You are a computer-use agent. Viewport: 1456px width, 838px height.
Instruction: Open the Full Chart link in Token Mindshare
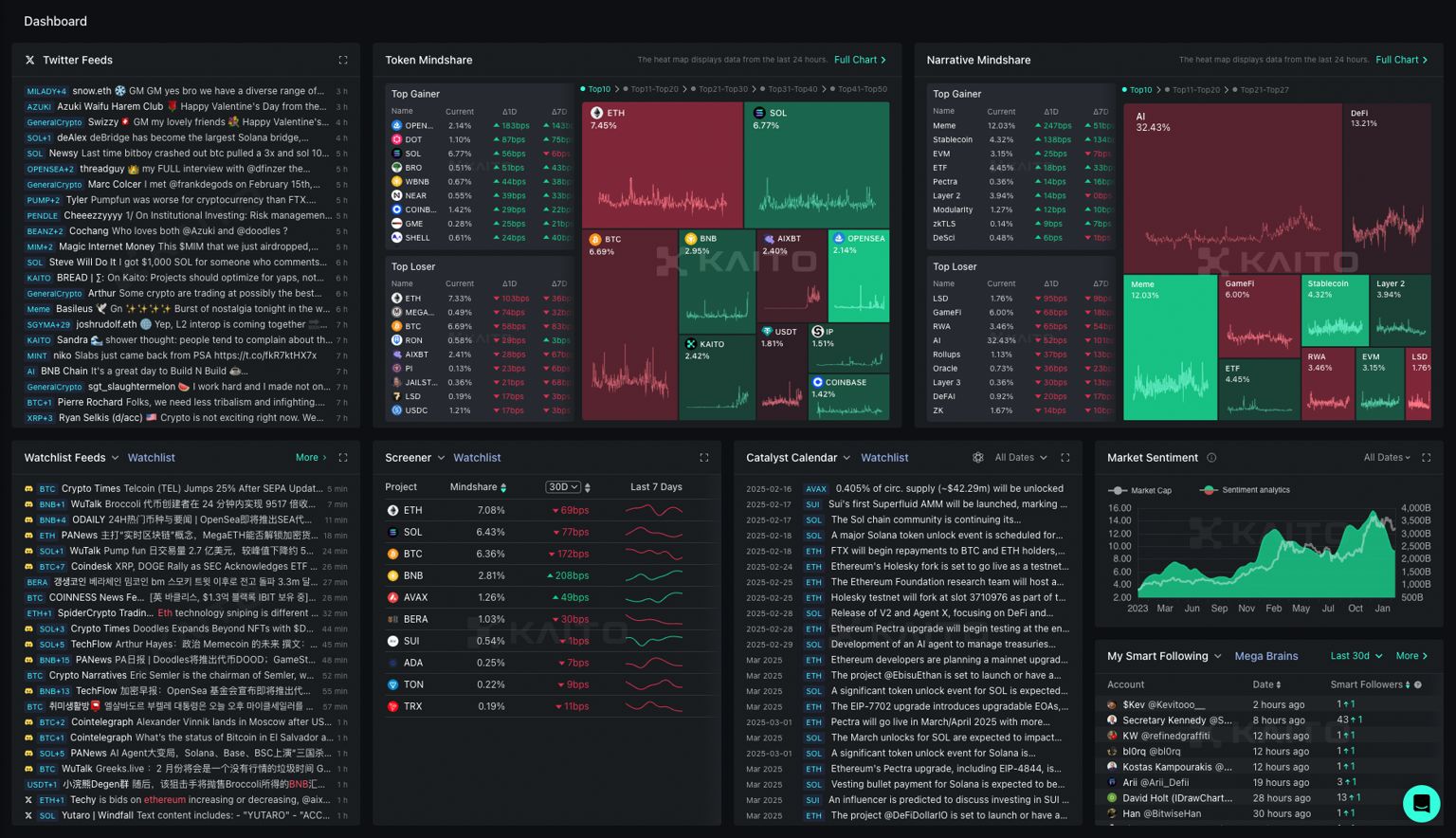861,60
